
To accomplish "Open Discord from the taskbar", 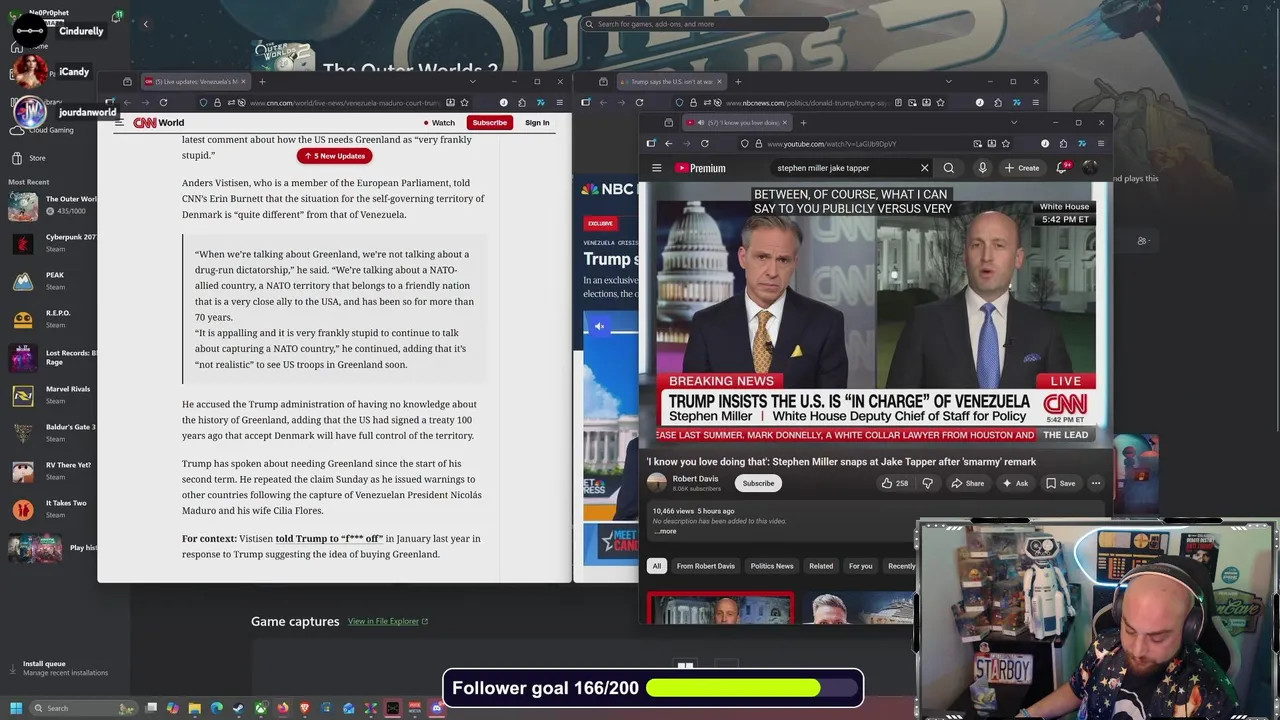I will [436, 708].
